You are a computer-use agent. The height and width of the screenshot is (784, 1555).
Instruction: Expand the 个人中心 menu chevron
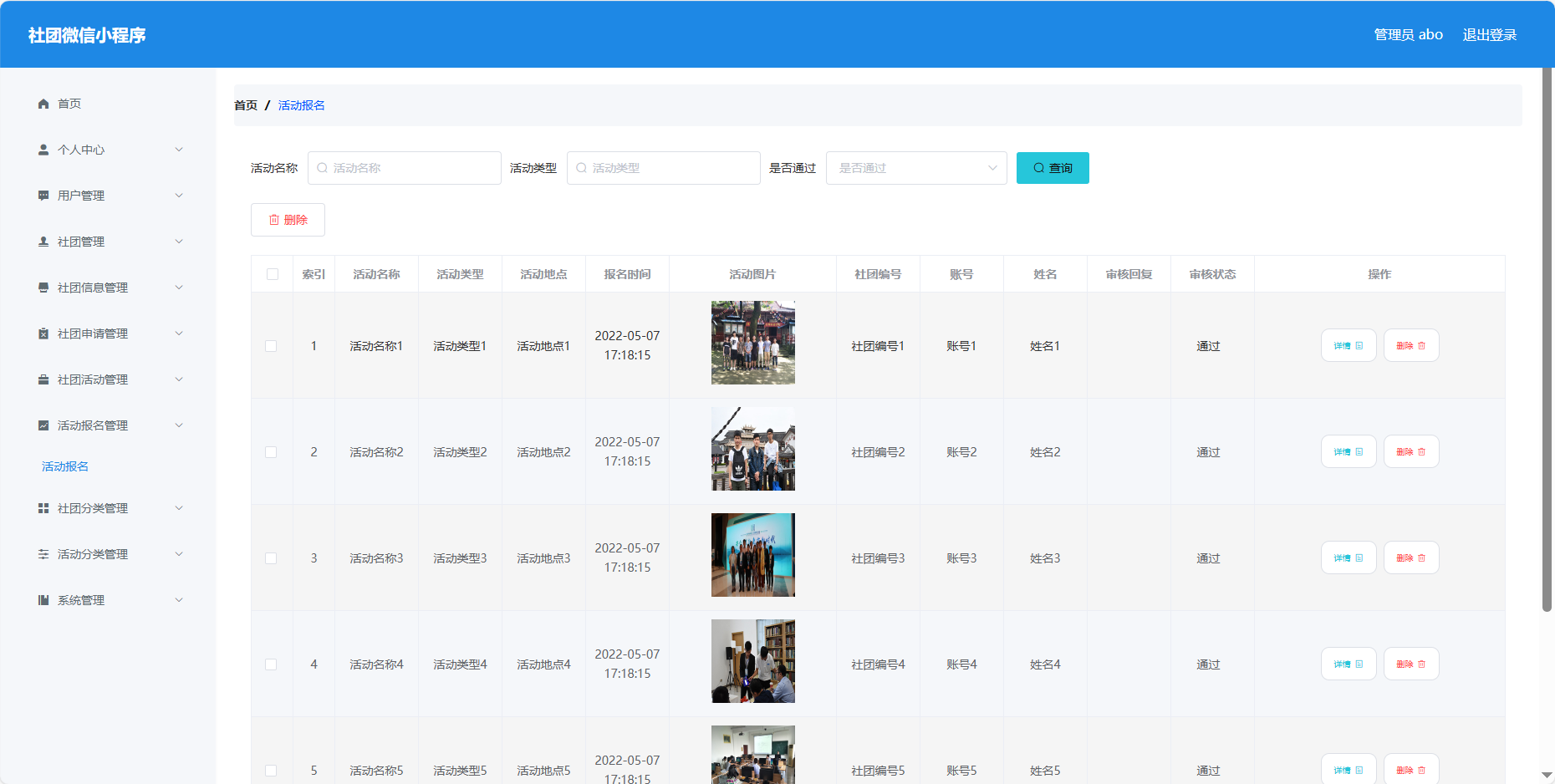(179, 150)
